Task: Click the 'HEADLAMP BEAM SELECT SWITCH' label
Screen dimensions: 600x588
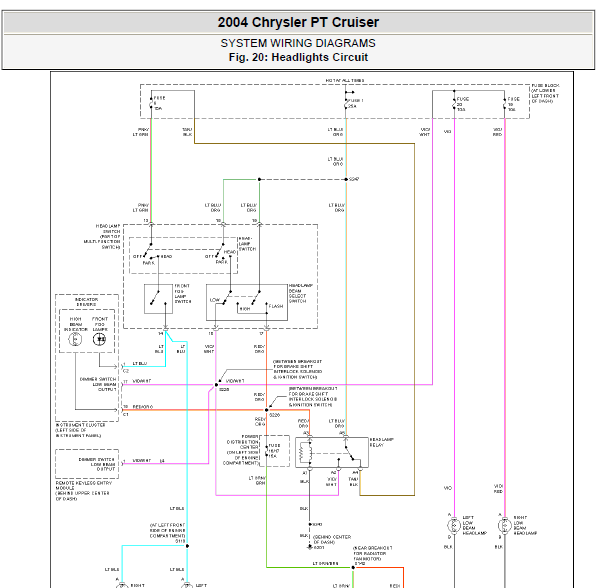Action: 301,293
